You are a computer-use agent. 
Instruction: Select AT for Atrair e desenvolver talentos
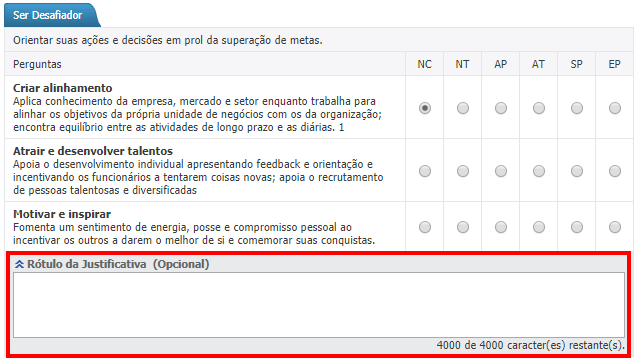pos(539,171)
